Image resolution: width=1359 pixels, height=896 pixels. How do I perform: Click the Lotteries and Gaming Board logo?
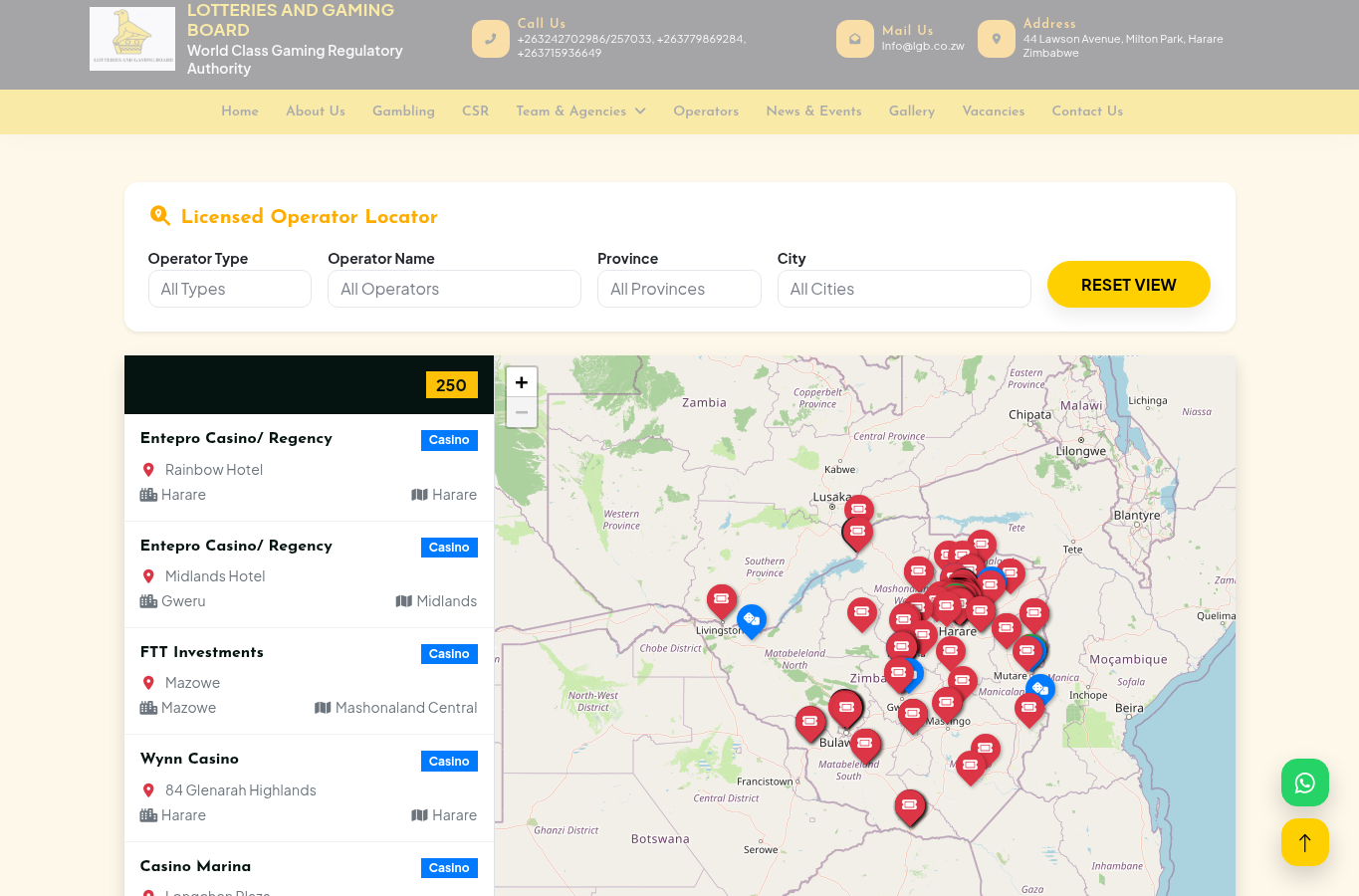pos(132,39)
